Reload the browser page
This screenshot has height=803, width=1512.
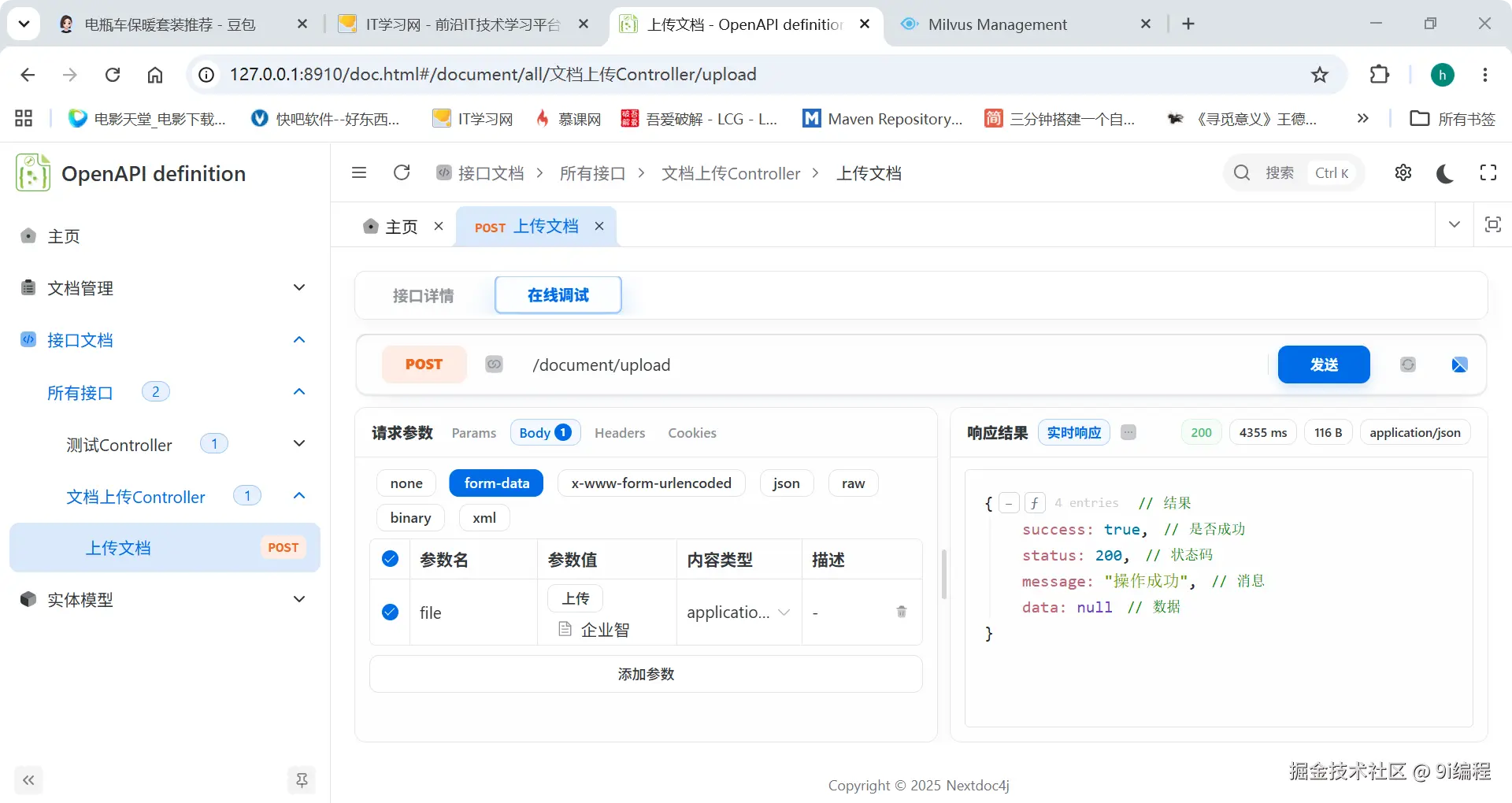[x=113, y=75]
